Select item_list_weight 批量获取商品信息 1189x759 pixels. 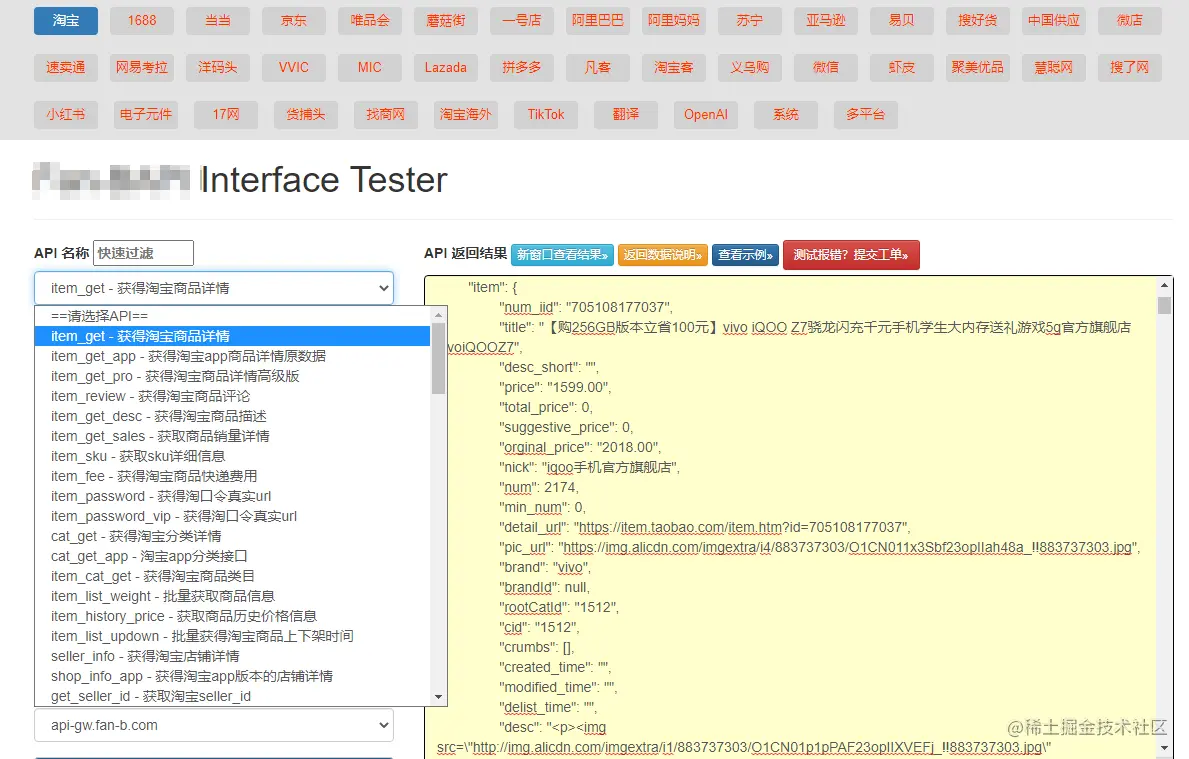click(232, 596)
